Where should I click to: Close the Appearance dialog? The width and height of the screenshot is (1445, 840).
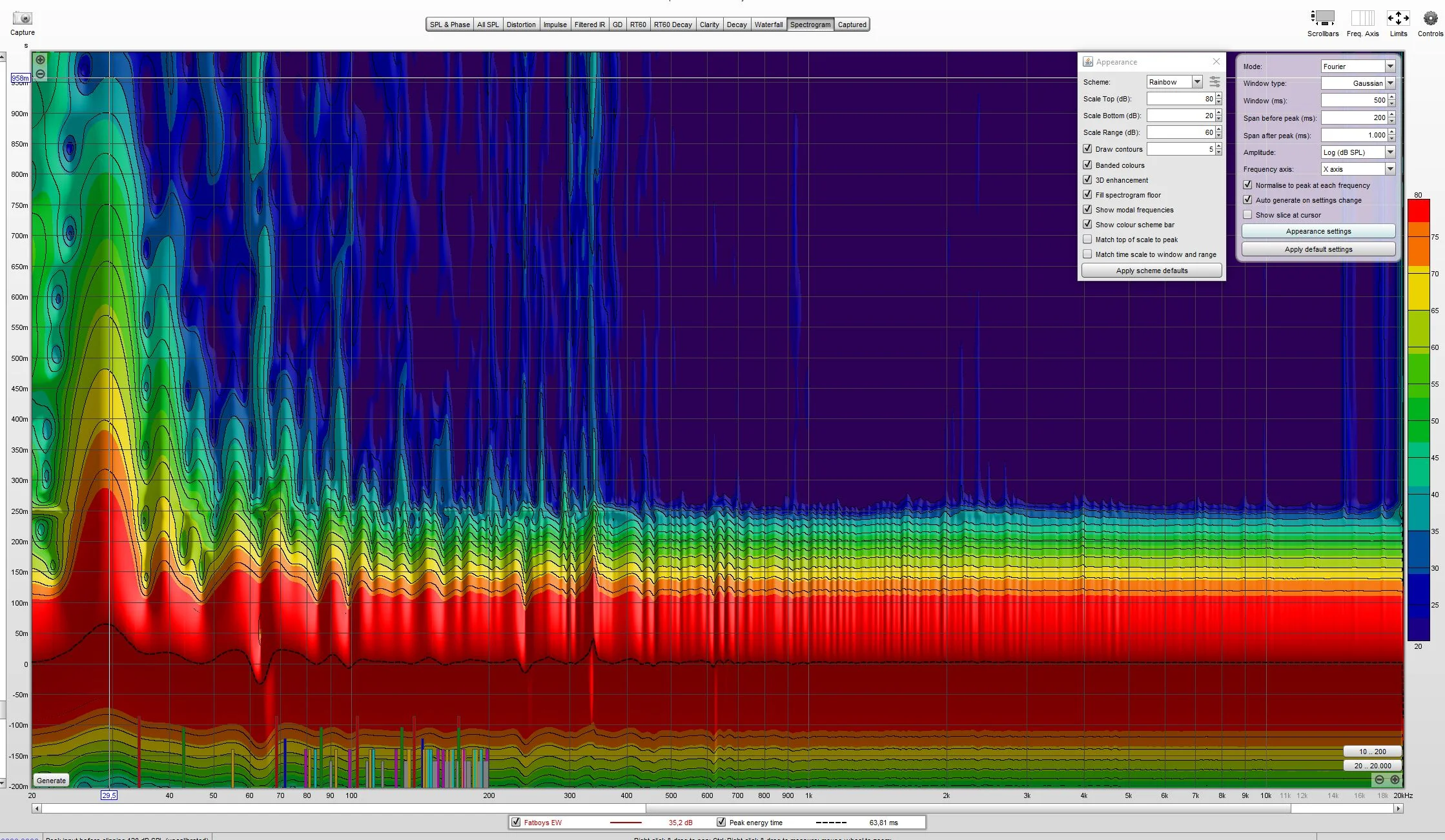(x=1216, y=61)
